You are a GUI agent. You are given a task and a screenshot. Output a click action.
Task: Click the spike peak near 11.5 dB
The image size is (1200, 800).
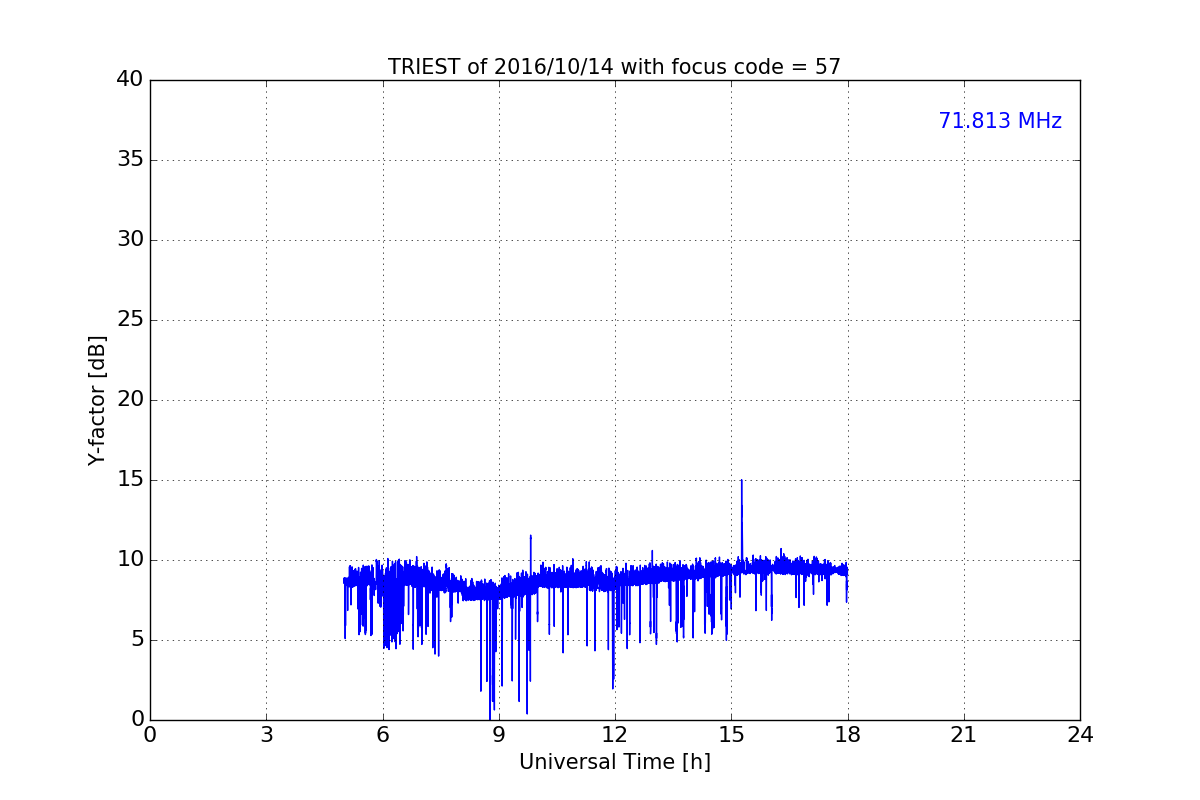pyautogui.click(x=530, y=536)
